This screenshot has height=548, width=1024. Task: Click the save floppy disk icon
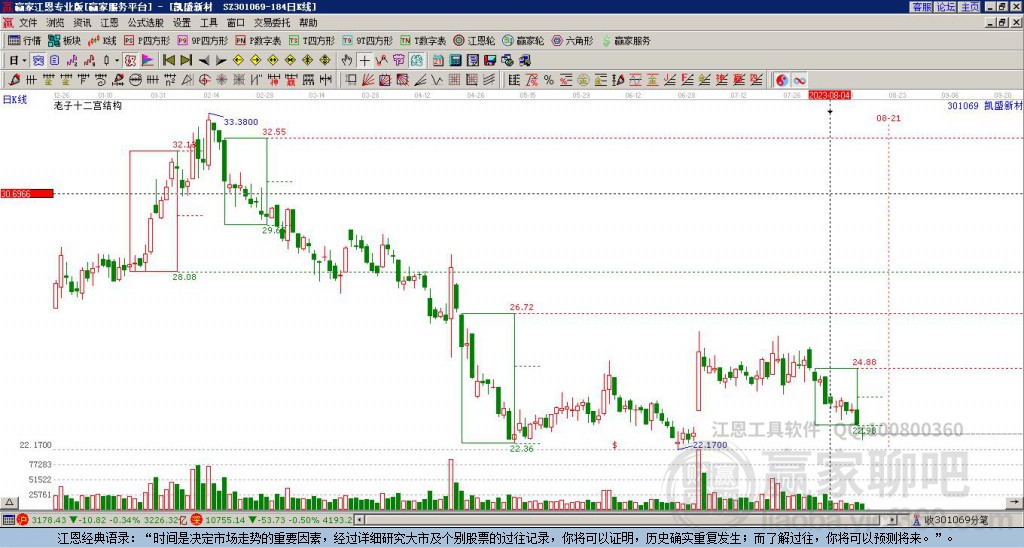point(490,60)
